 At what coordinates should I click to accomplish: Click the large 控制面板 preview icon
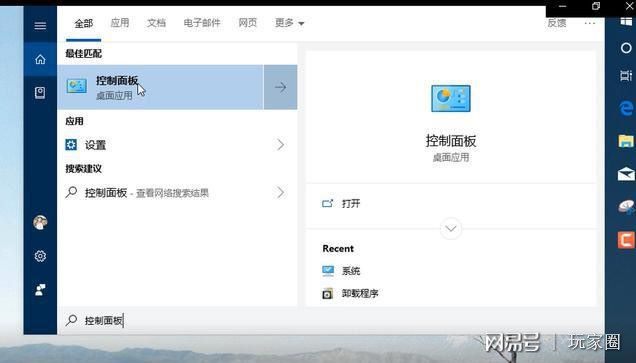[x=451, y=98]
